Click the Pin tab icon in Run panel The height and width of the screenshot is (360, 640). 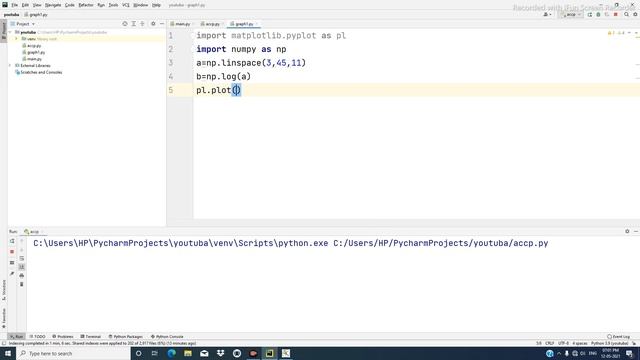coord(12,273)
